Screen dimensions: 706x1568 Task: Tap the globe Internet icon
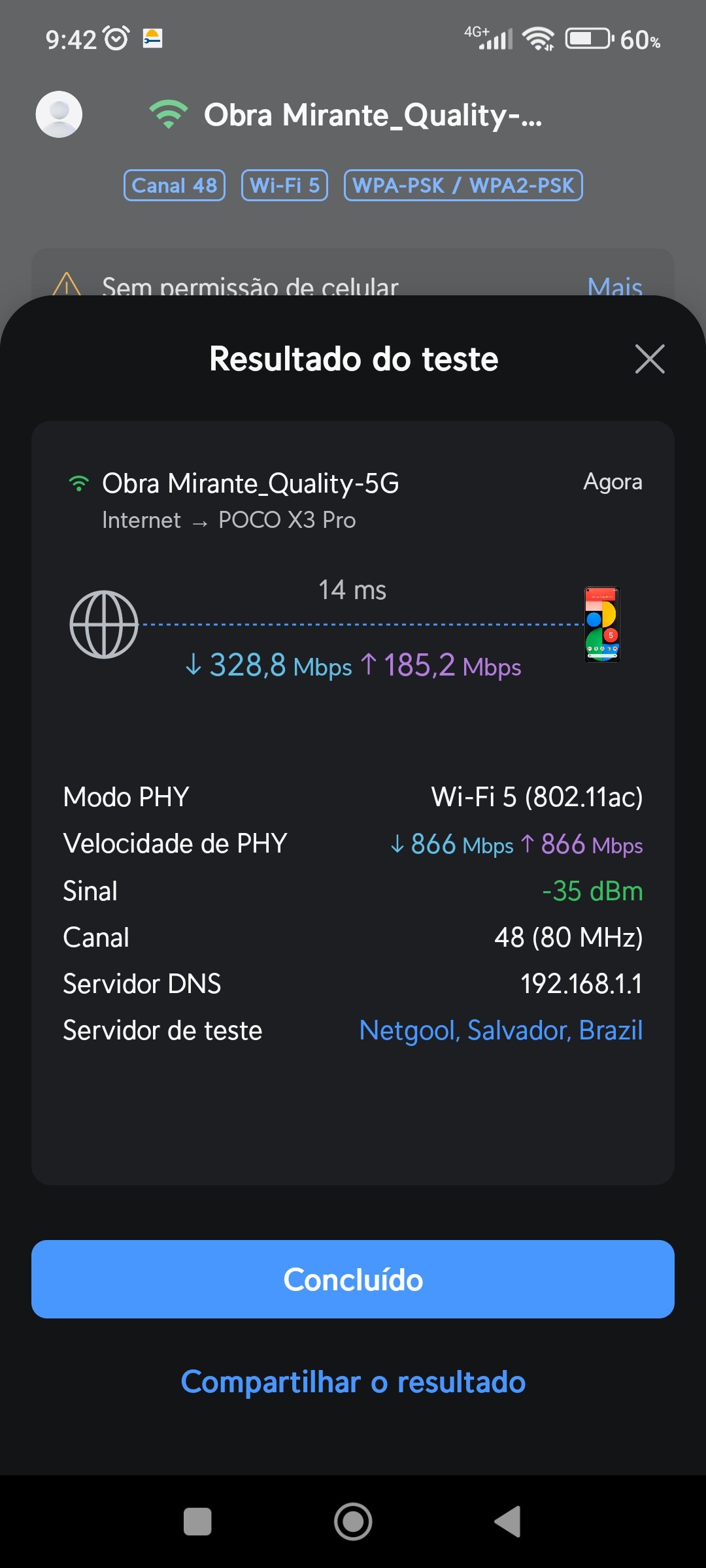click(x=104, y=625)
